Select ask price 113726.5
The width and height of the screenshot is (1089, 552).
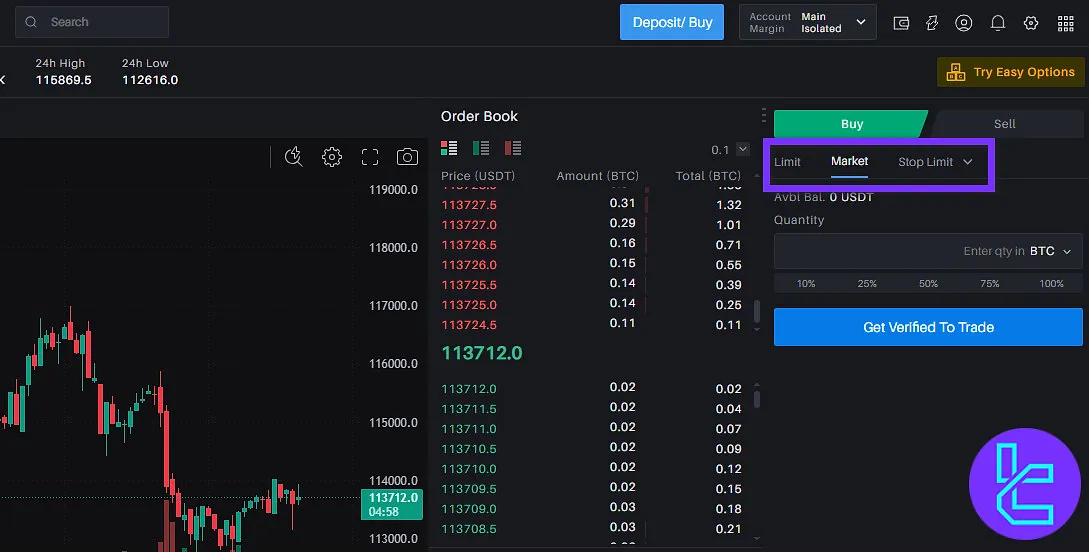pyautogui.click(x=469, y=245)
